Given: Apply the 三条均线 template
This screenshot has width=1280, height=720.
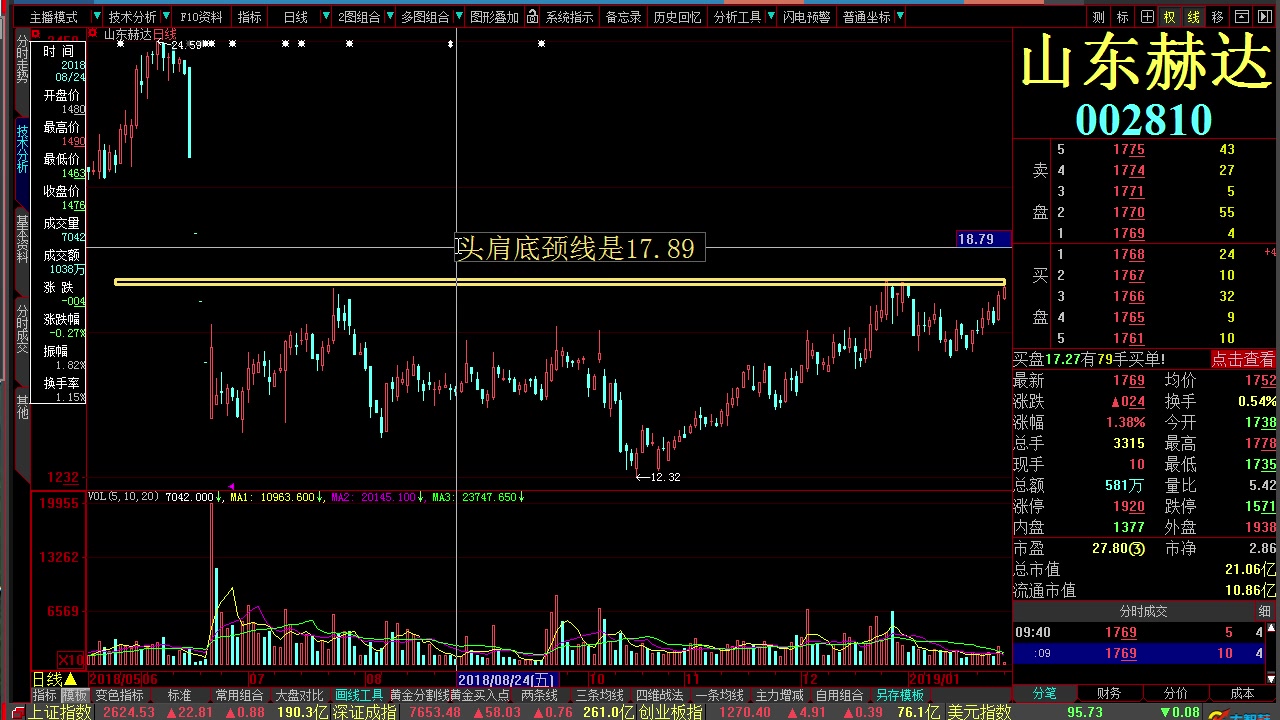Looking at the screenshot, I should [599, 695].
